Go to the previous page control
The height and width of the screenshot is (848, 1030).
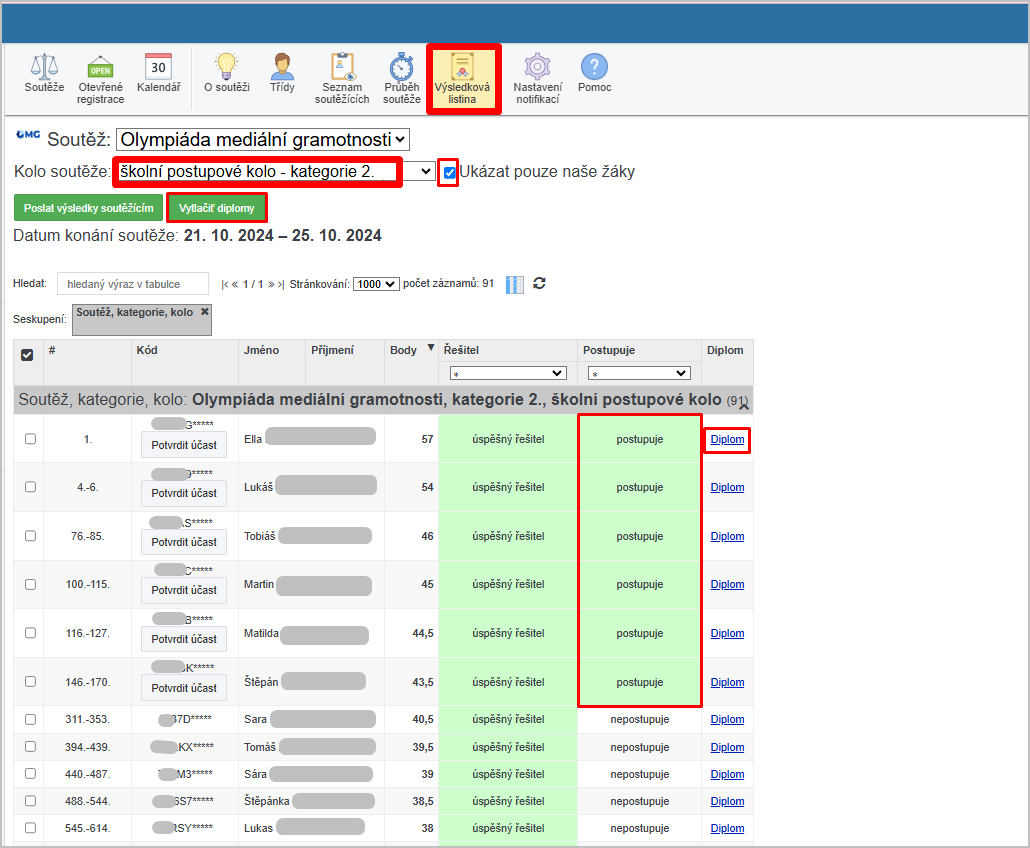coord(235,284)
